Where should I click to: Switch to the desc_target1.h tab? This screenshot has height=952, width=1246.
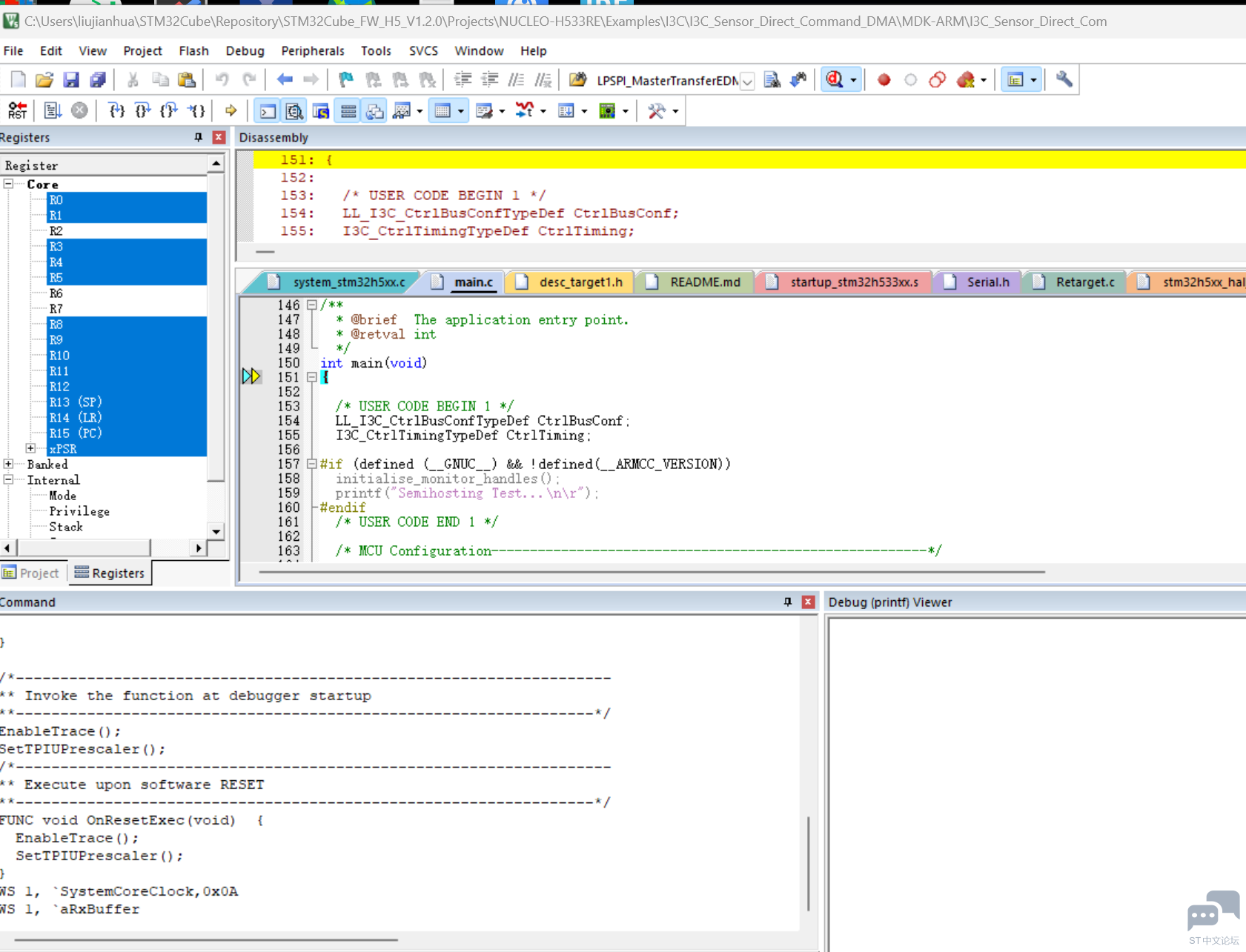[572, 282]
